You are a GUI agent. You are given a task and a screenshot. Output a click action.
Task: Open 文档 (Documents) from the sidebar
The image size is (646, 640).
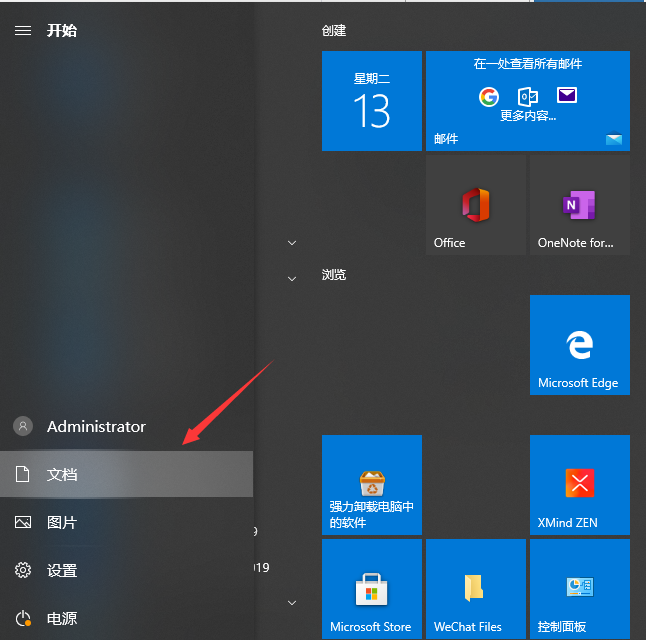(62, 474)
